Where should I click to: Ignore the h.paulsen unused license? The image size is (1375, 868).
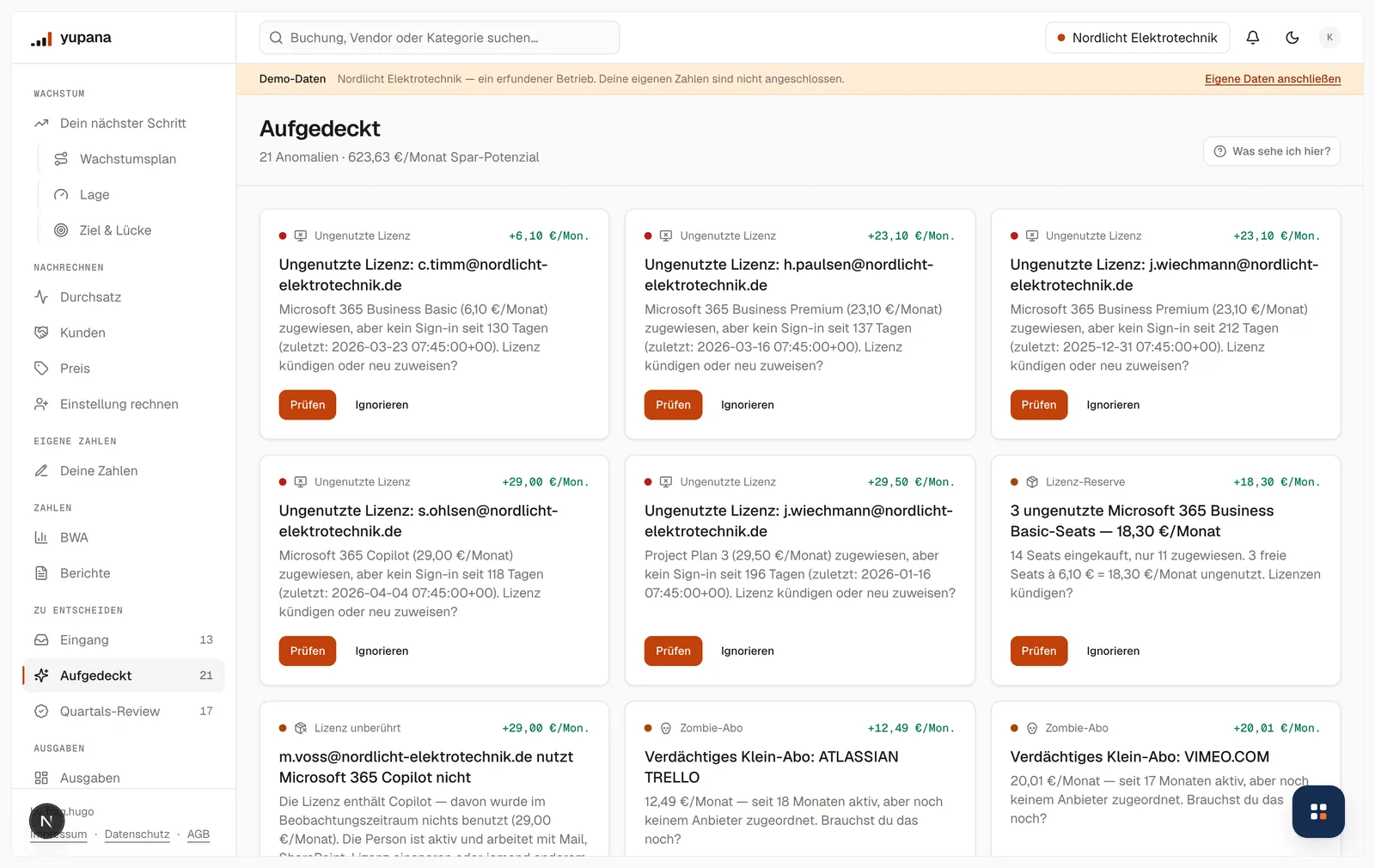(748, 405)
